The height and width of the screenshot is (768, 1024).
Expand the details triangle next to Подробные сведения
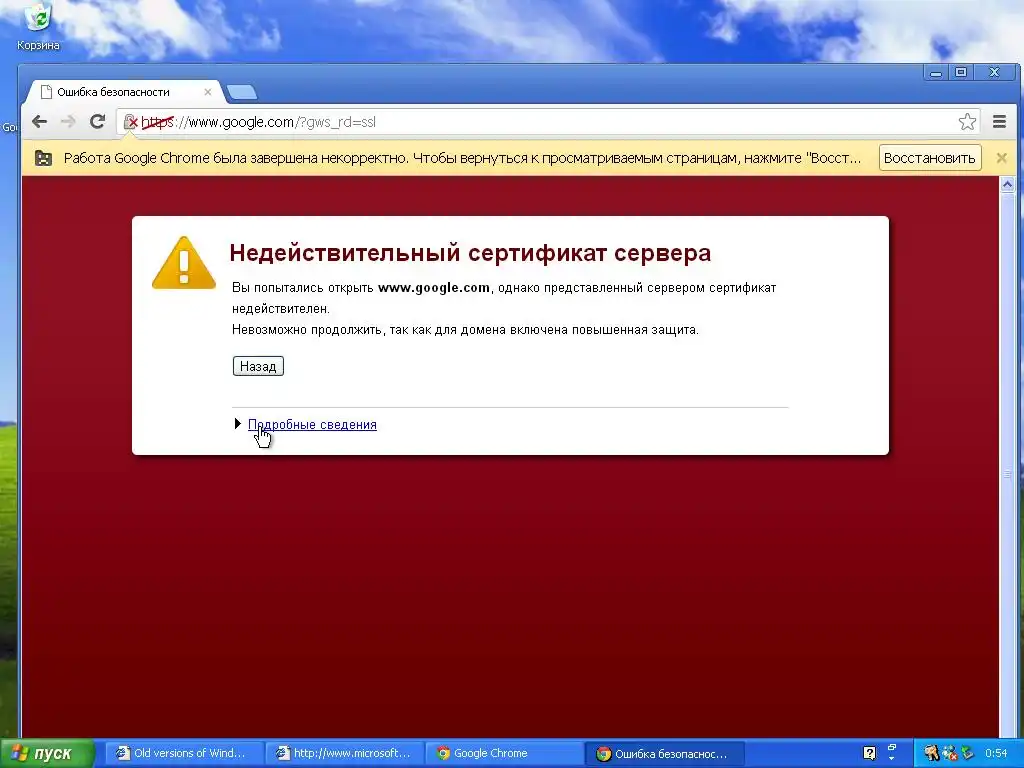click(x=238, y=424)
